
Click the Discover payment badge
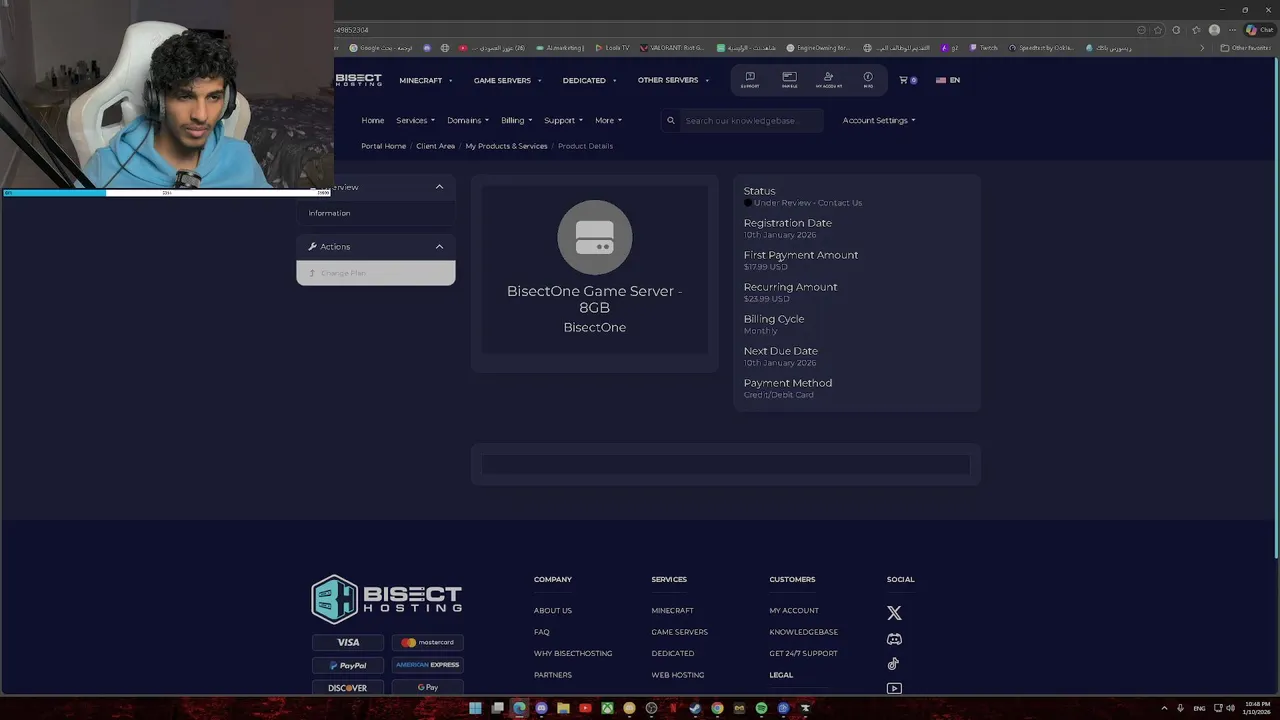tap(348, 688)
